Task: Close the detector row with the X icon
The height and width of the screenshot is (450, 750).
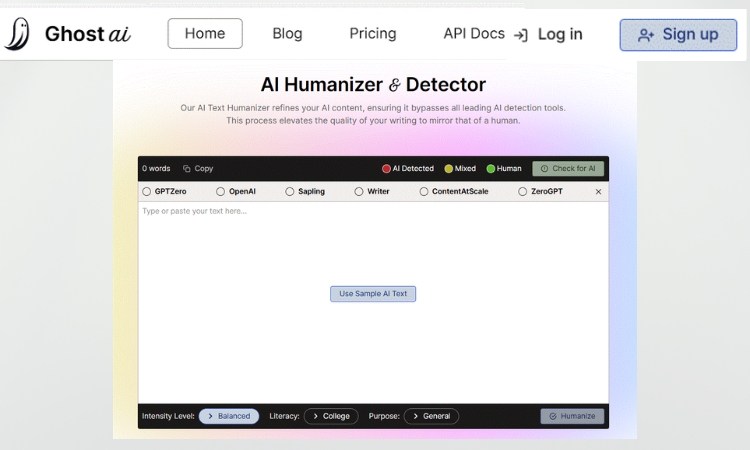Action: (x=598, y=191)
